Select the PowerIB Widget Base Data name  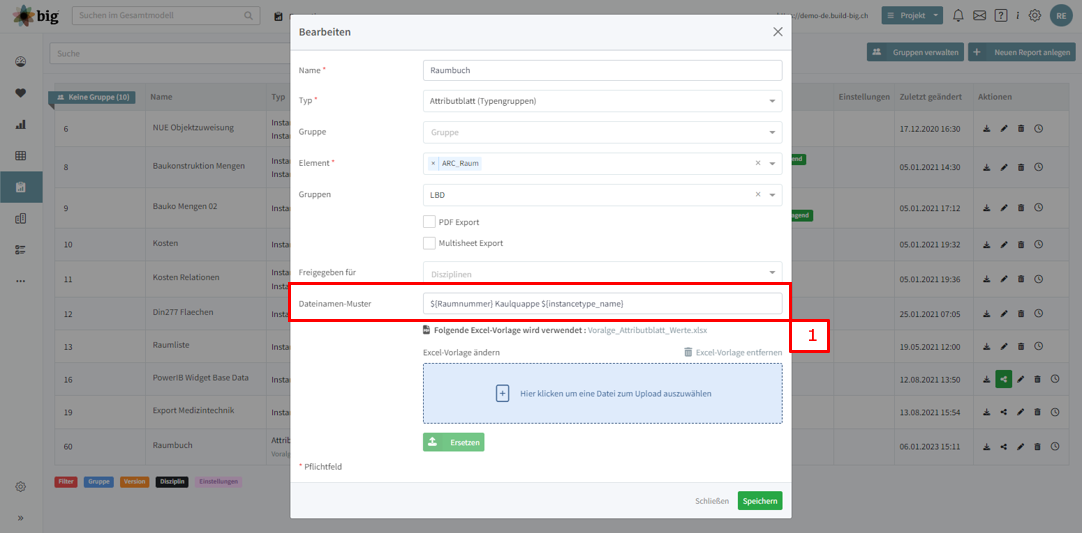tap(201, 378)
